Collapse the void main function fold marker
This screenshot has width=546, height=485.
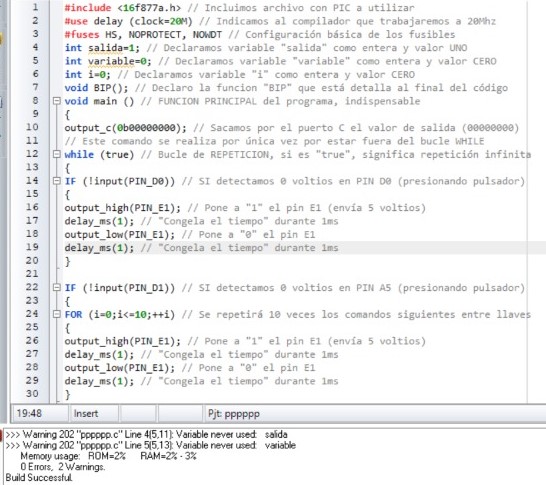(x=56, y=101)
